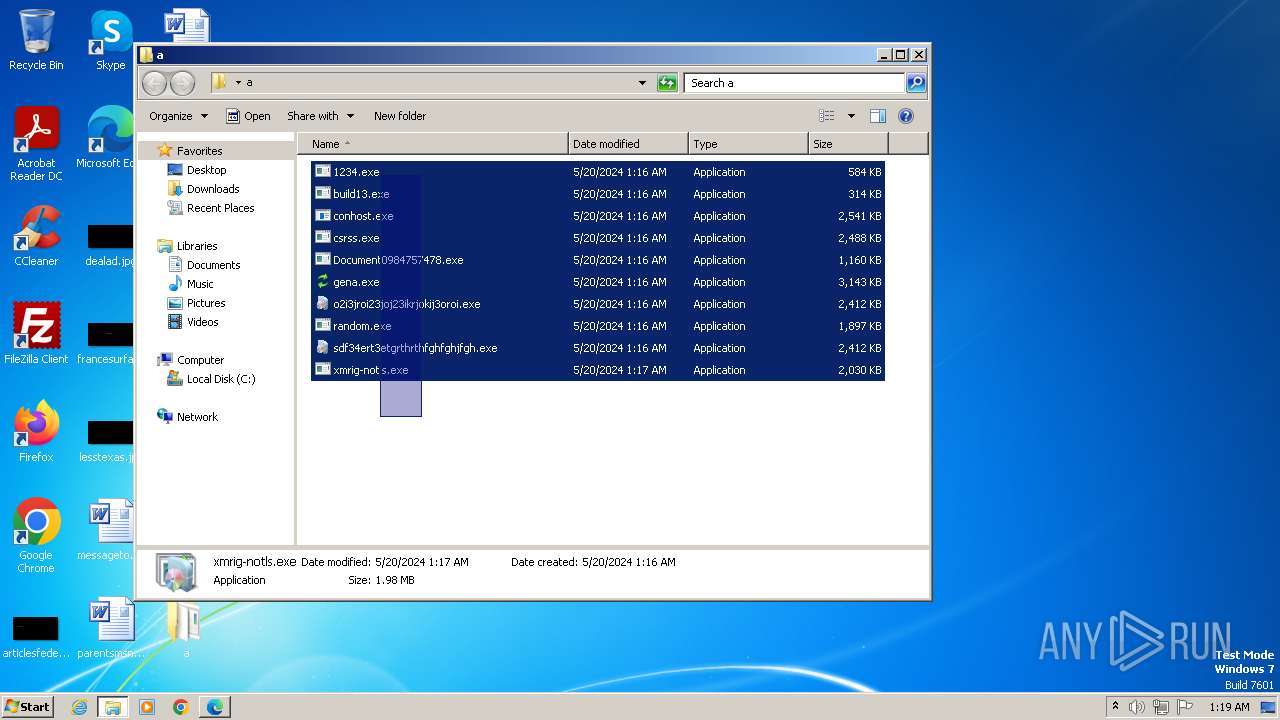The width and height of the screenshot is (1280, 720).
Task: Open the views options dropdown arrow
Action: [851, 116]
